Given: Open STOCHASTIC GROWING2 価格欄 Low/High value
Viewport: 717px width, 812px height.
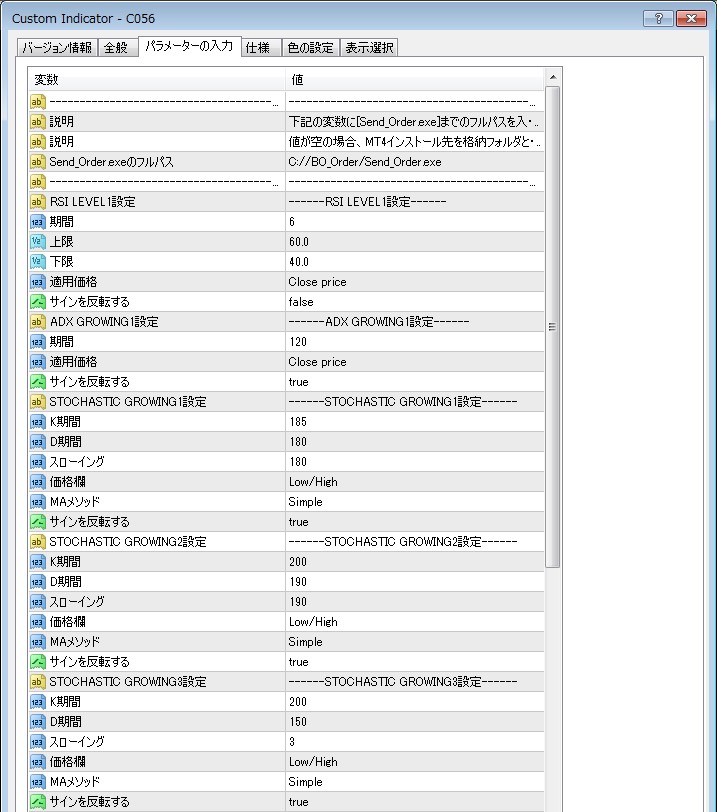Looking at the screenshot, I should click(415, 622).
